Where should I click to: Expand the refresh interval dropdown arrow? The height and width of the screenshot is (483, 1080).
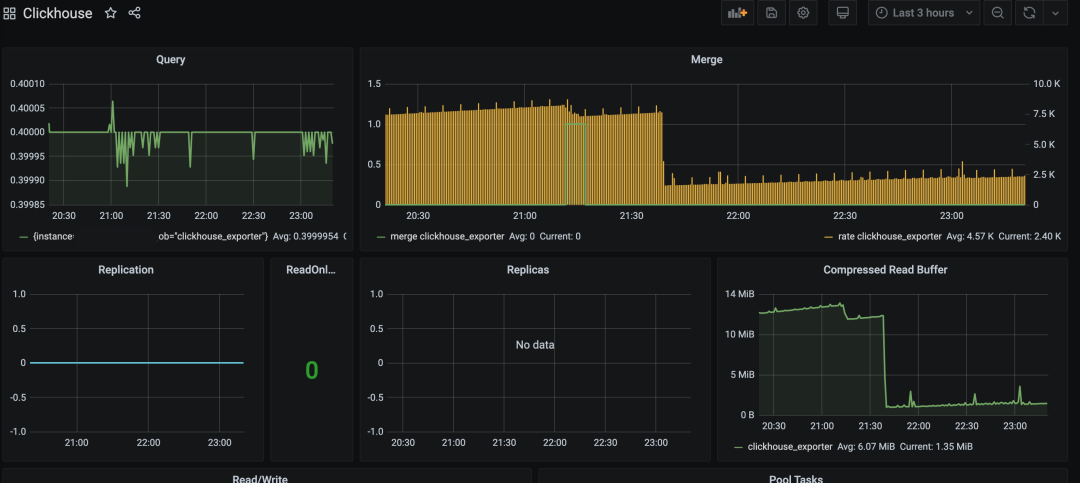point(1054,13)
